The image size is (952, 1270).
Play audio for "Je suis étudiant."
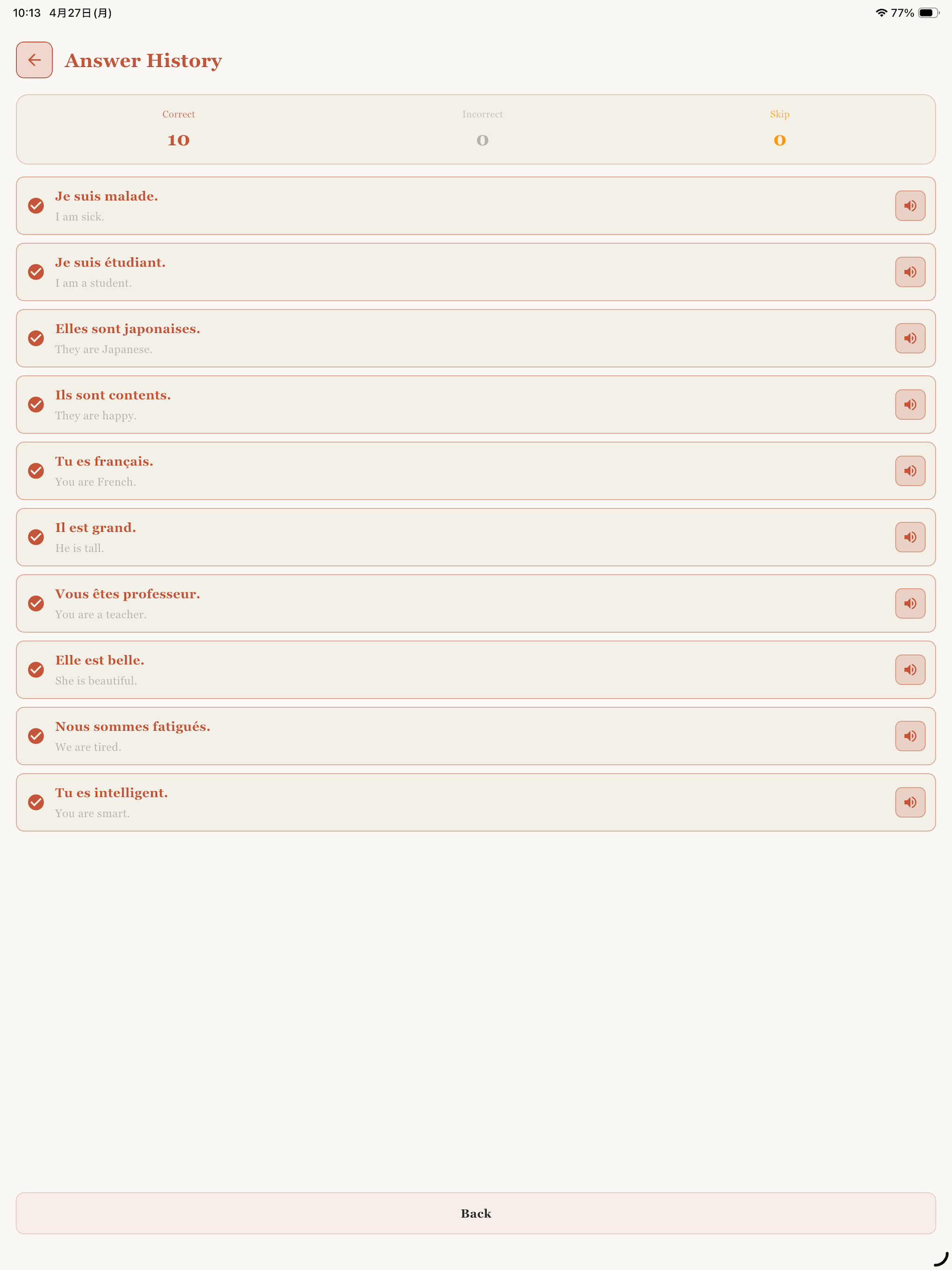click(910, 272)
